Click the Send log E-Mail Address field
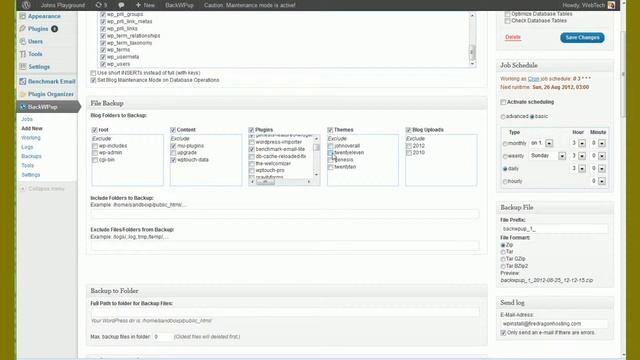 [554, 324]
